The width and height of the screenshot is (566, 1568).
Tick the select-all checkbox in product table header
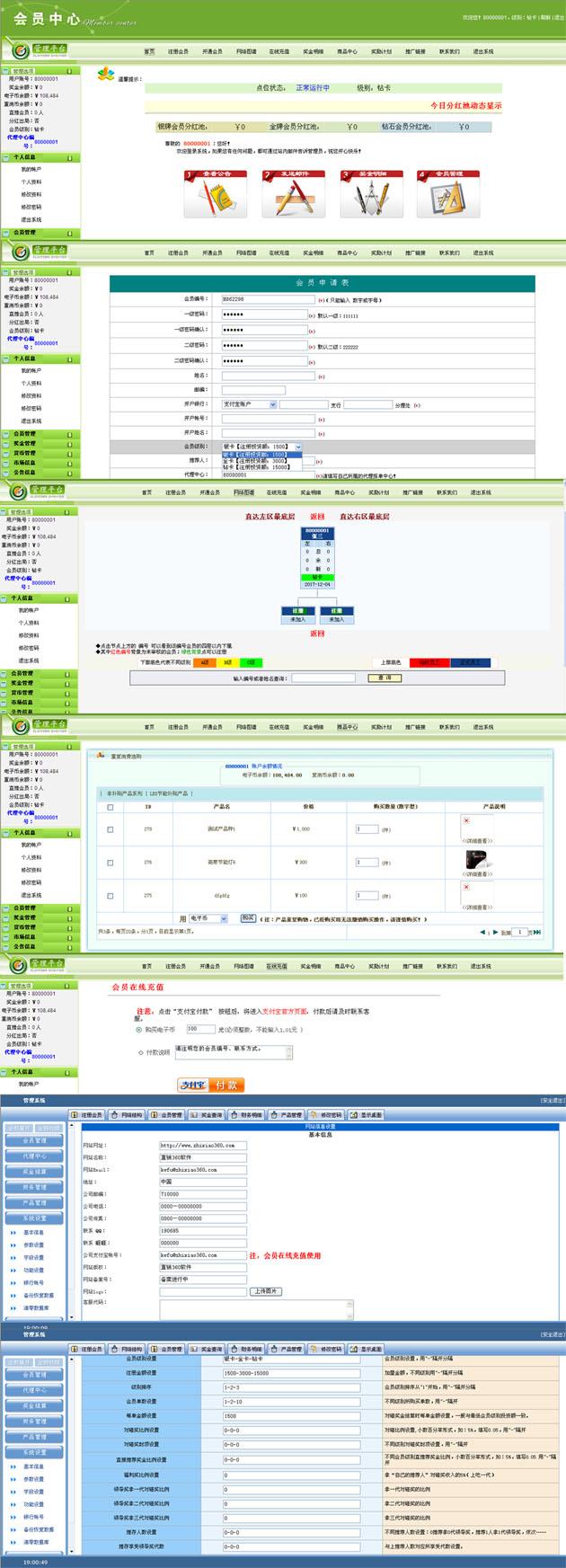pyautogui.click(x=111, y=807)
